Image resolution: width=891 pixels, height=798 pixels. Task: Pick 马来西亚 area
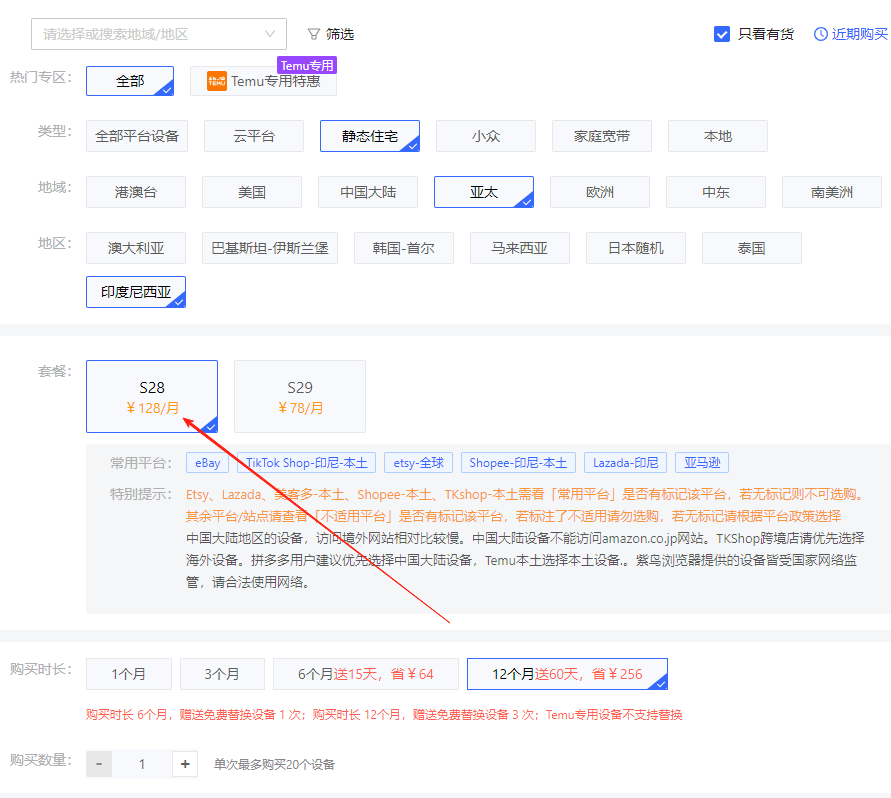pos(519,248)
